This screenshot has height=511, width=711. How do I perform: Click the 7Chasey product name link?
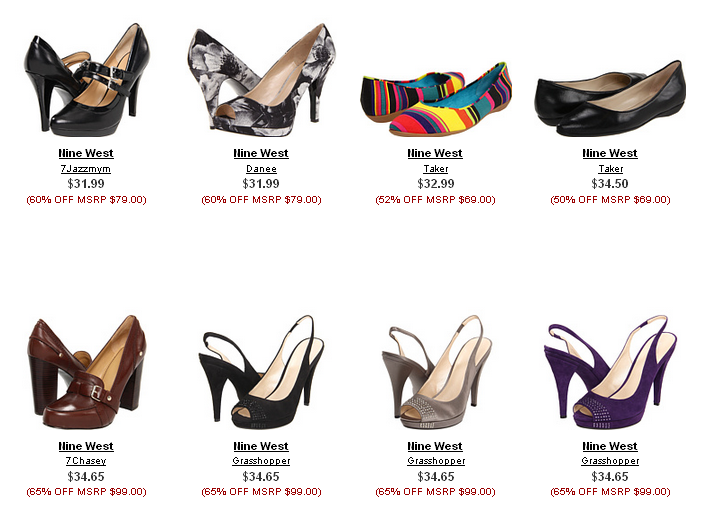86,461
